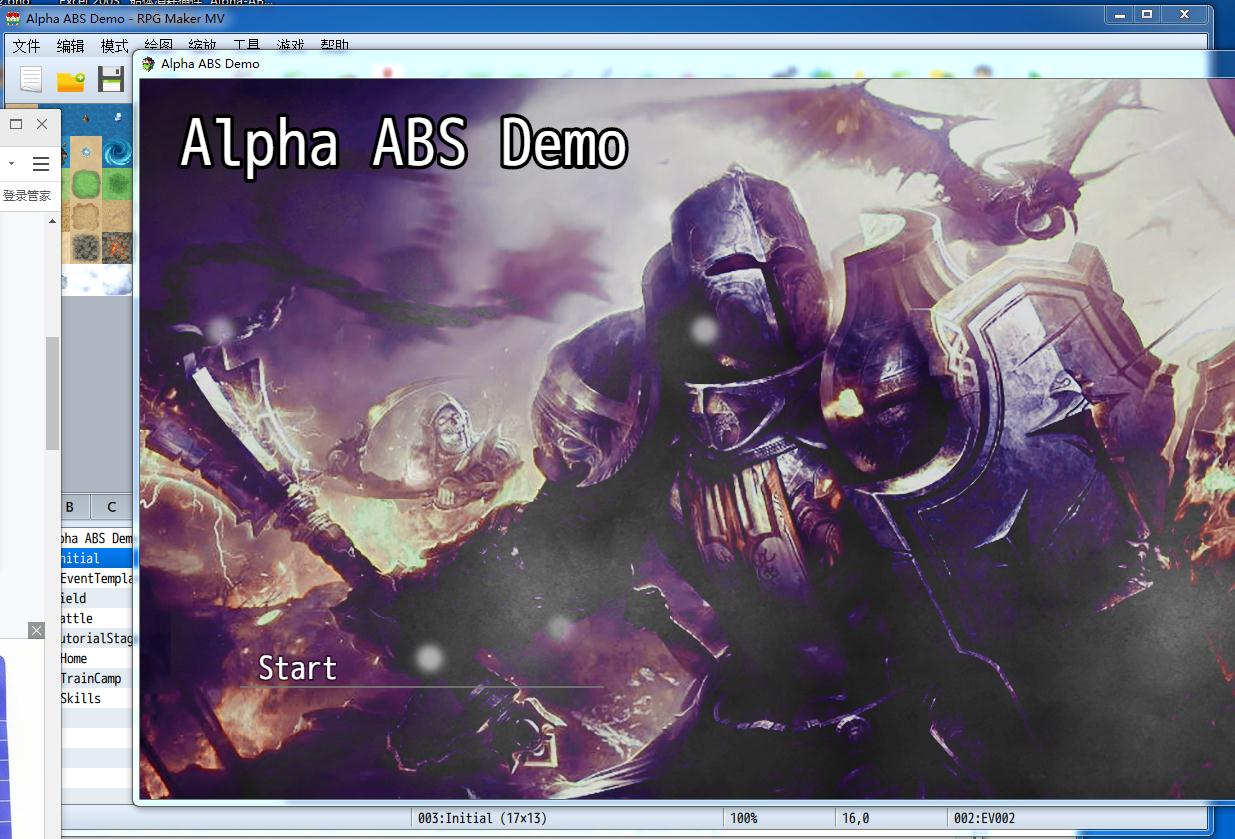Minimize the RPG Maker MV window

(x=1118, y=15)
